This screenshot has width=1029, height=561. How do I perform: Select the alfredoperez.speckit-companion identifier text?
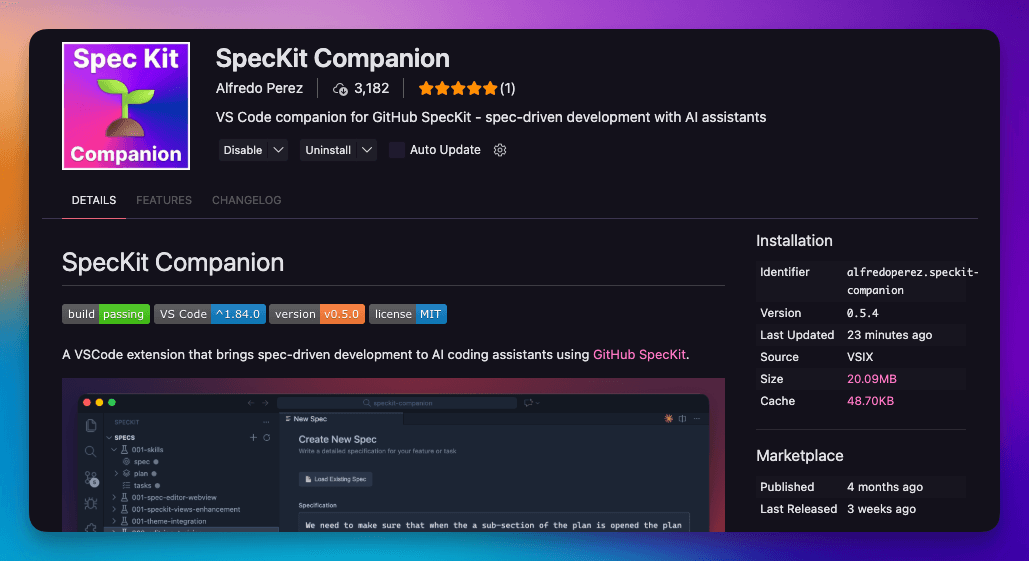pos(912,281)
